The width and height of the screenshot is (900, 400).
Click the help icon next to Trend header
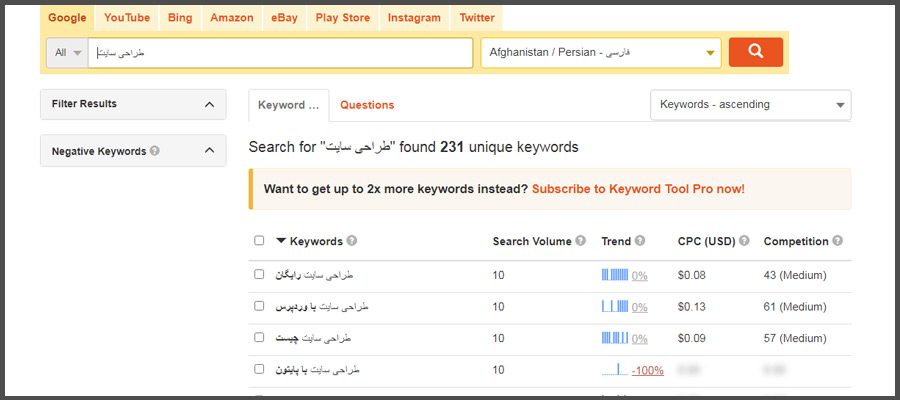(640, 241)
